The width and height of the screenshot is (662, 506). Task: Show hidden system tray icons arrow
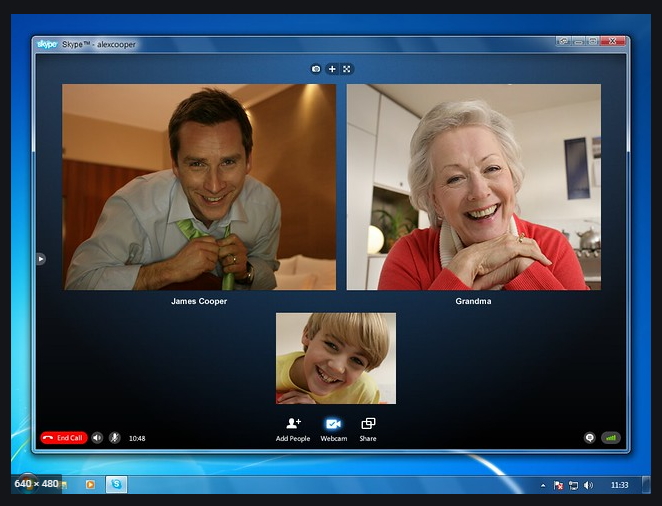(x=543, y=485)
